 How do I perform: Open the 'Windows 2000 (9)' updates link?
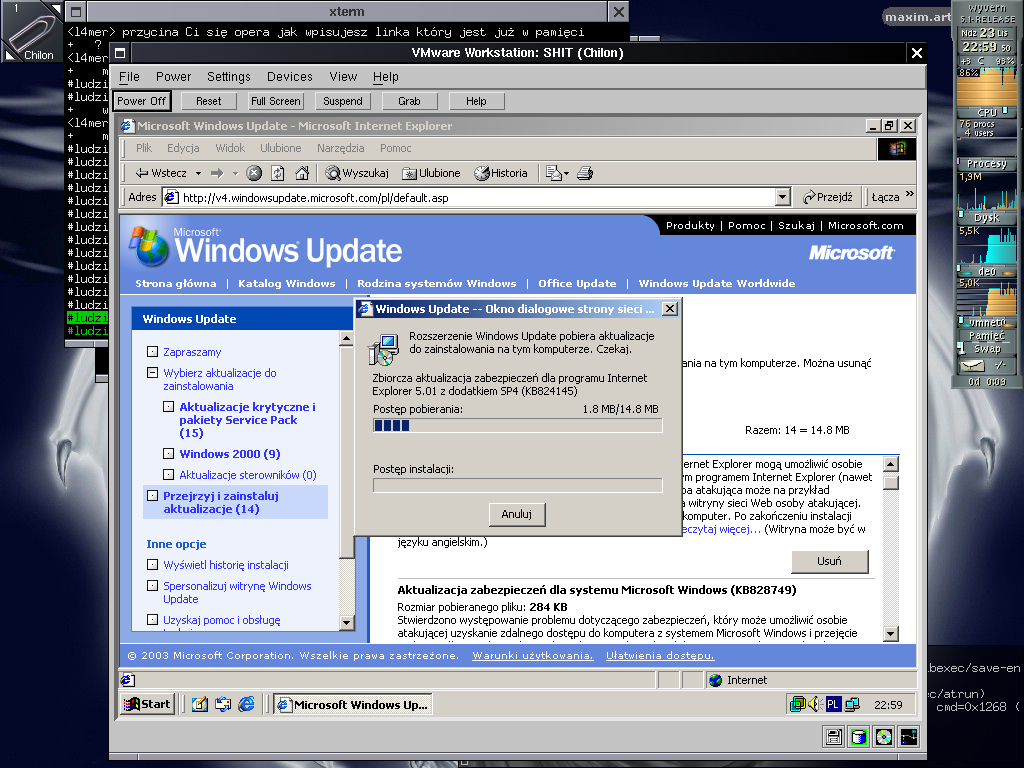click(x=229, y=454)
